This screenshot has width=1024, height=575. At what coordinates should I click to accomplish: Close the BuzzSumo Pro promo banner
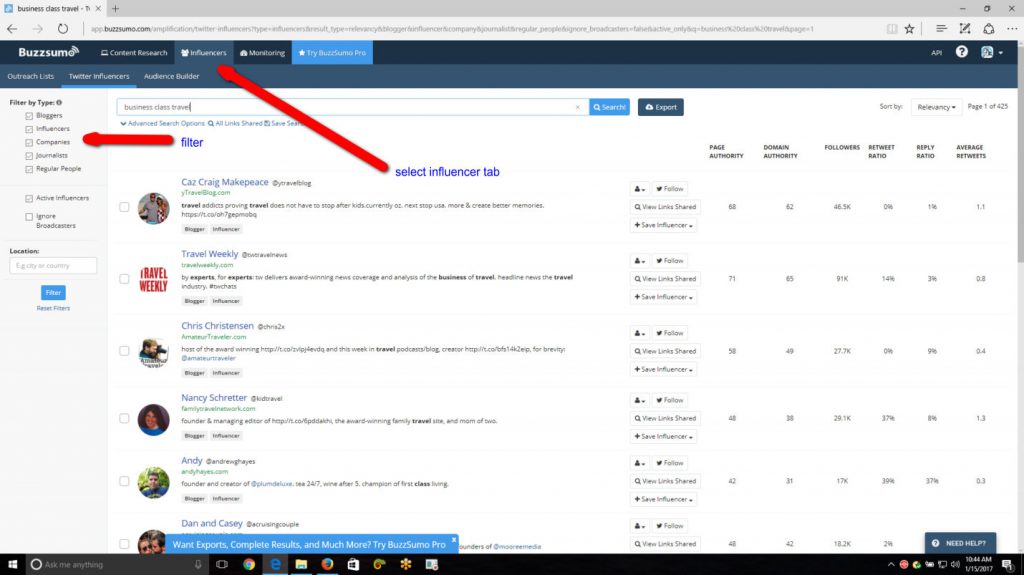(x=454, y=540)
